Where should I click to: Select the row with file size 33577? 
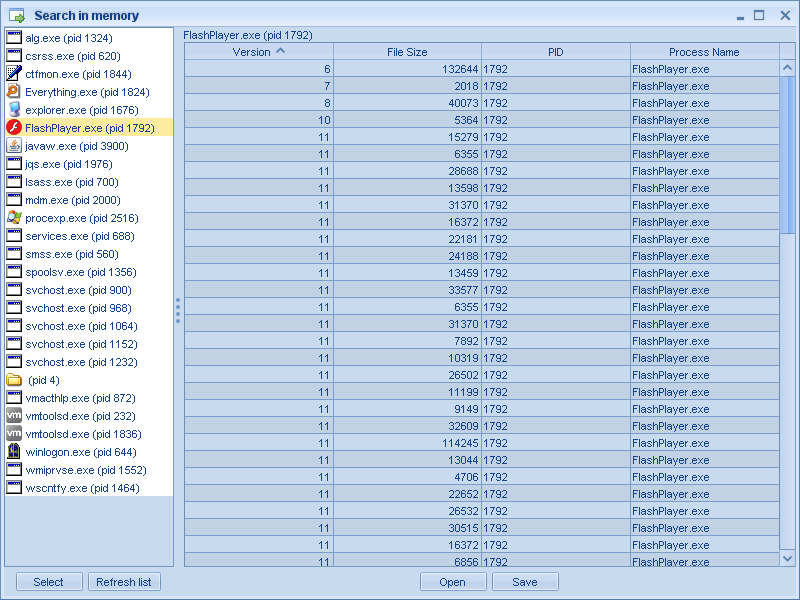[482, 290]
